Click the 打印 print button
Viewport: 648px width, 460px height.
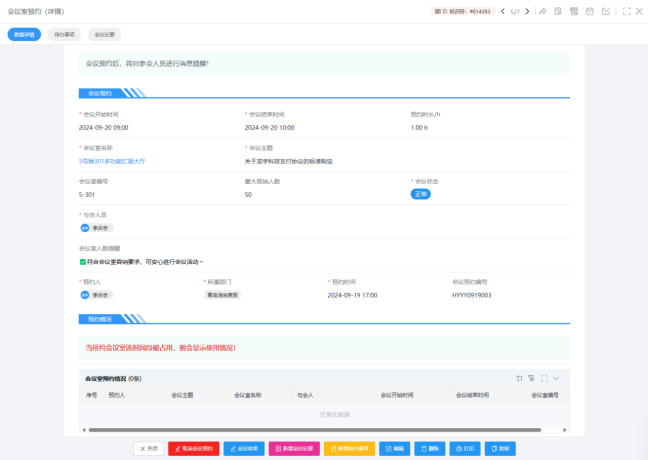pyautogui.click(x=464, y=449)
